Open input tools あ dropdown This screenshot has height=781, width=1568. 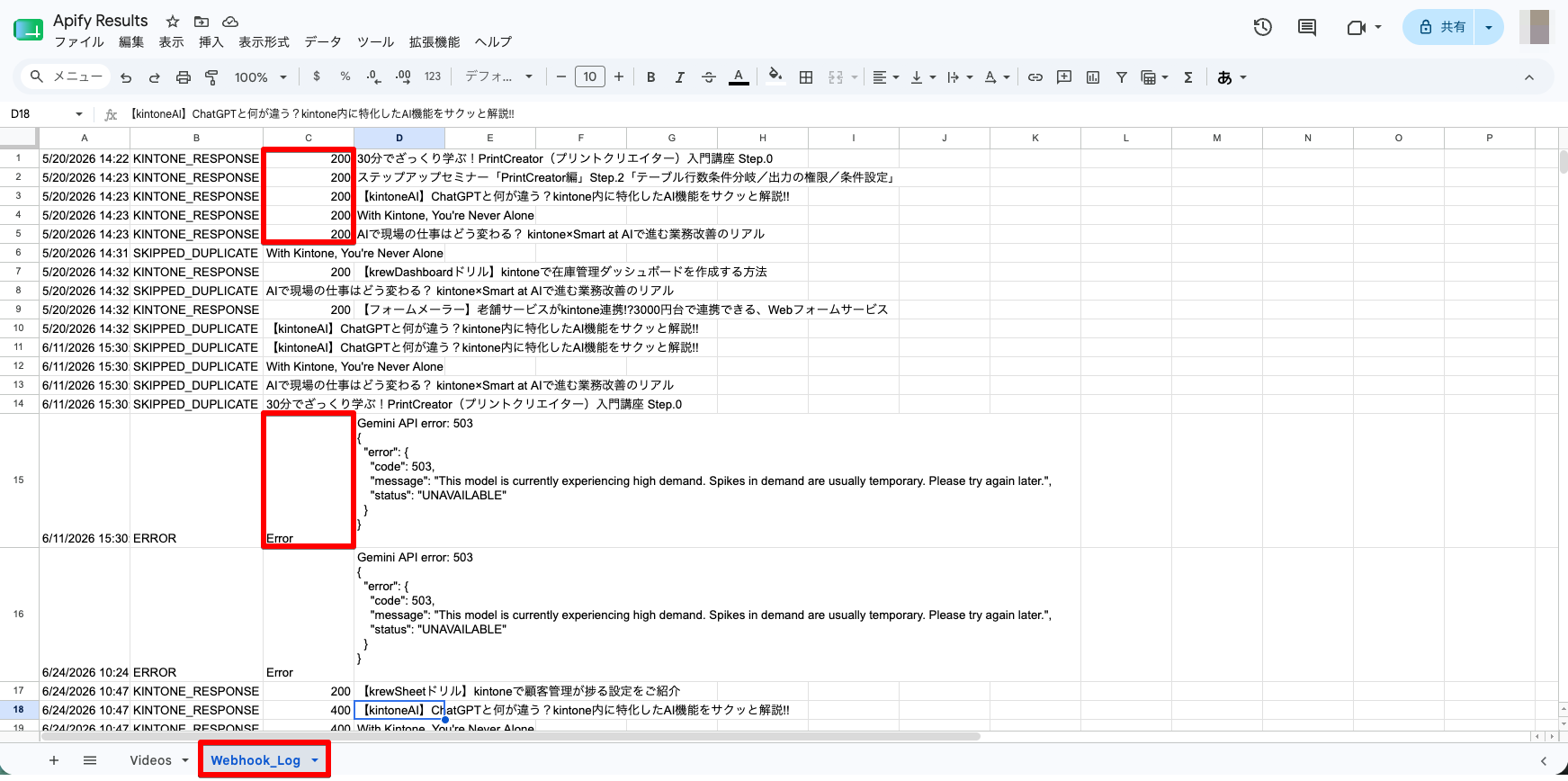[x=1232, y=77]
